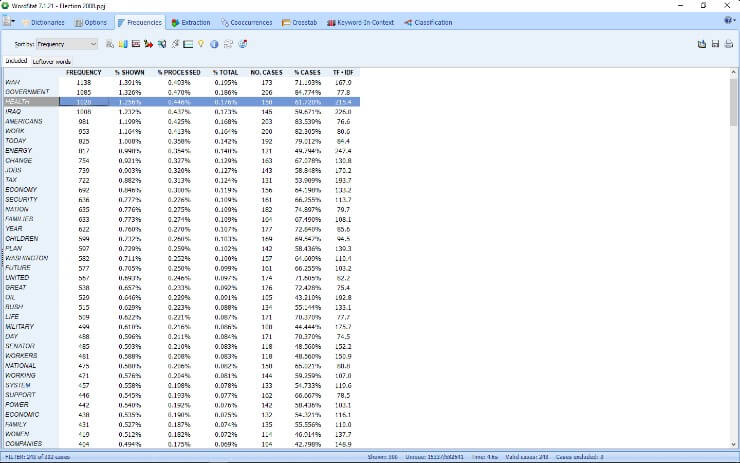Click the vertical scrollbar of the frequency table

pos(734,250)
